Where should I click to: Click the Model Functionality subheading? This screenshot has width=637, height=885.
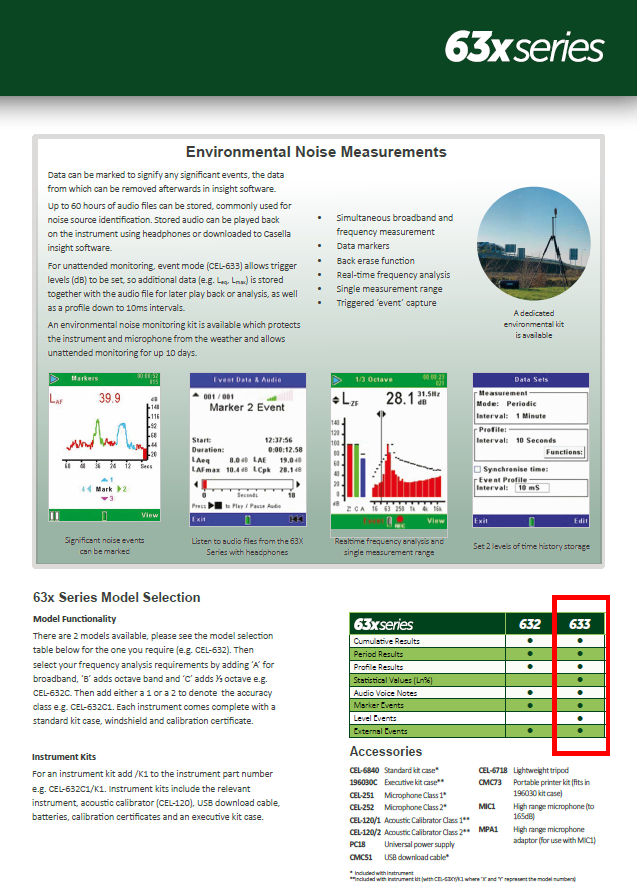coord(74,619)
